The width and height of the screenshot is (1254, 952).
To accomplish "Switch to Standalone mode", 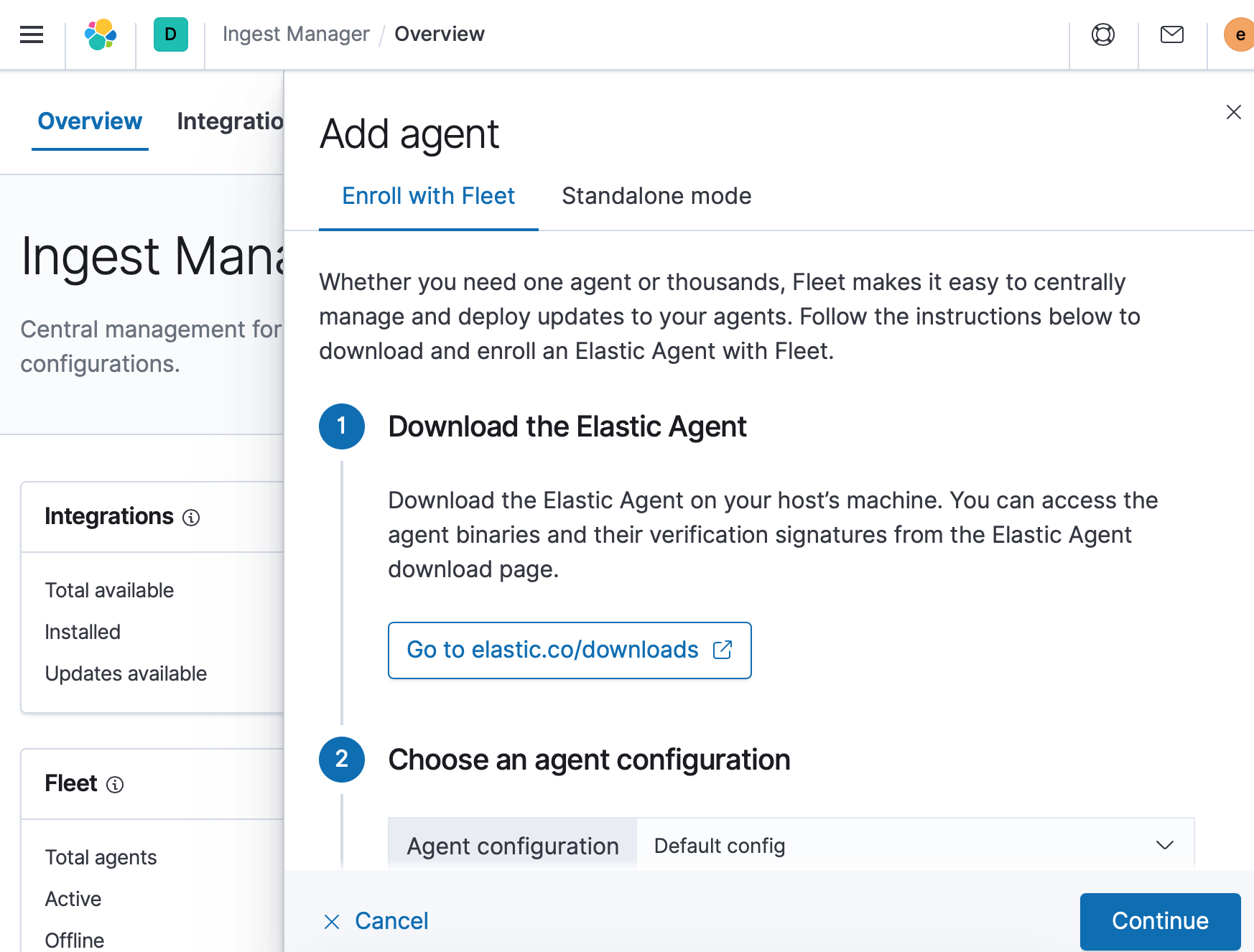I will click(x=656, y=195).
